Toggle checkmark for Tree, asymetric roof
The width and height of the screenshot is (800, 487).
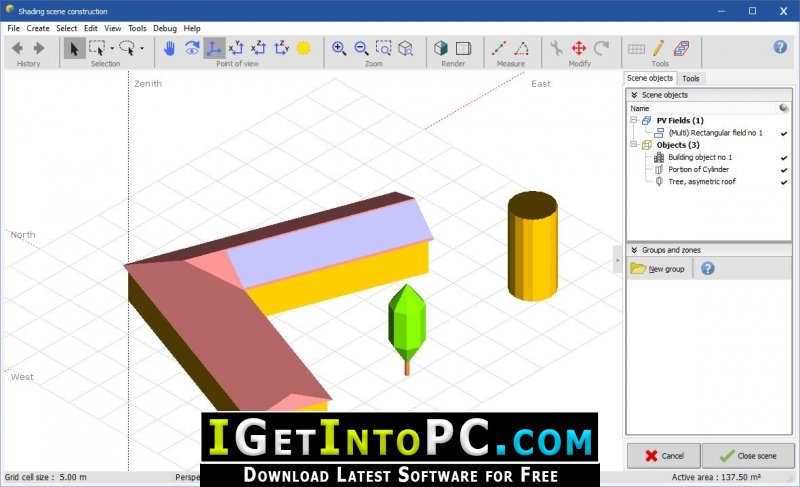point(784,182)
